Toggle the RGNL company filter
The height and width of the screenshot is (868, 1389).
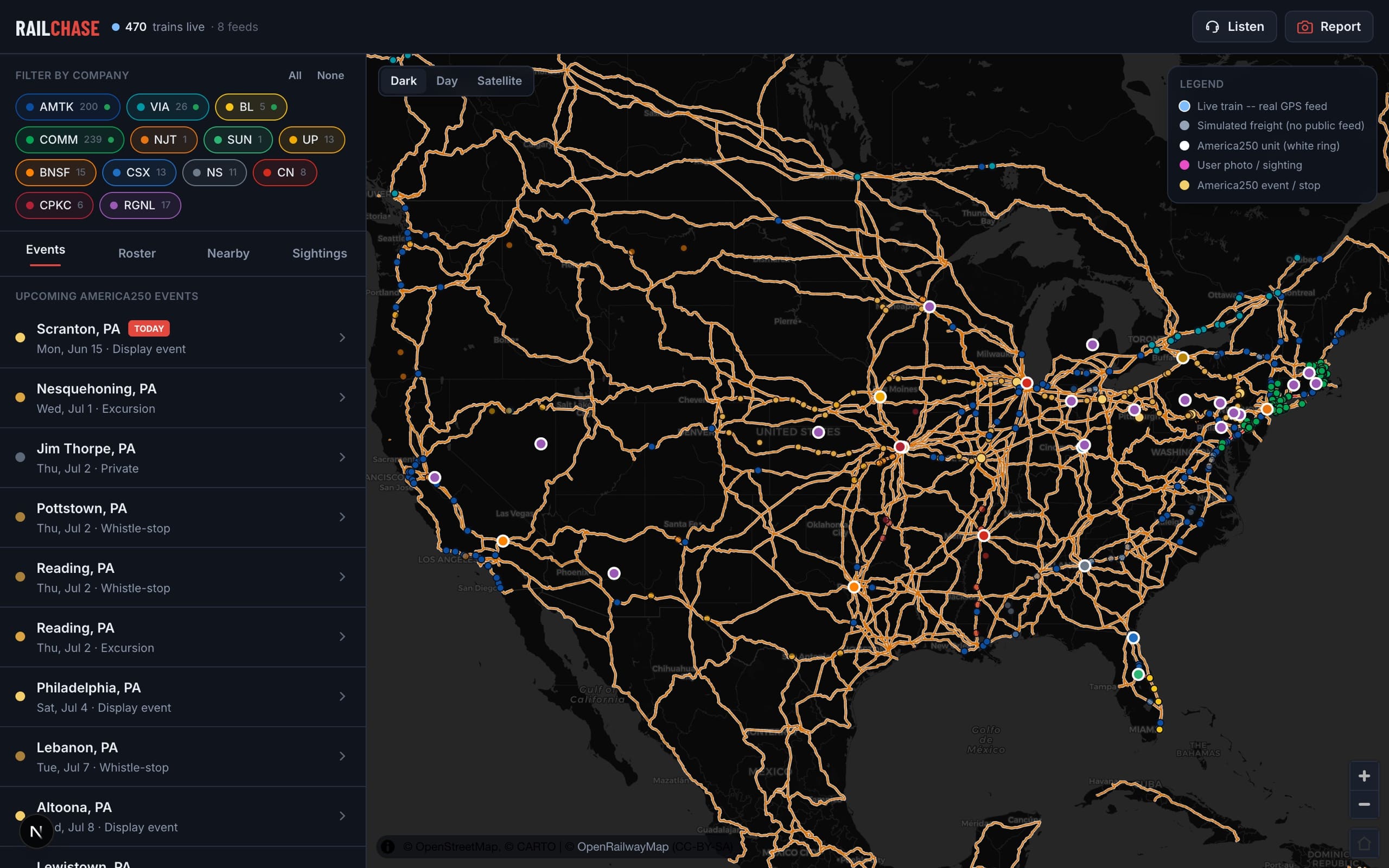click(x=140, y=205)
